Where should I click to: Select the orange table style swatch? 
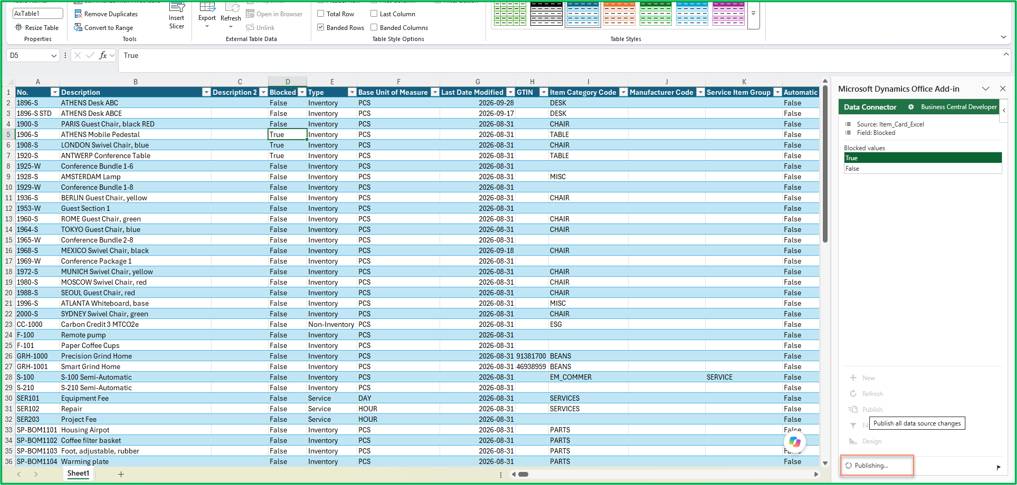click(x=619, y=13)
